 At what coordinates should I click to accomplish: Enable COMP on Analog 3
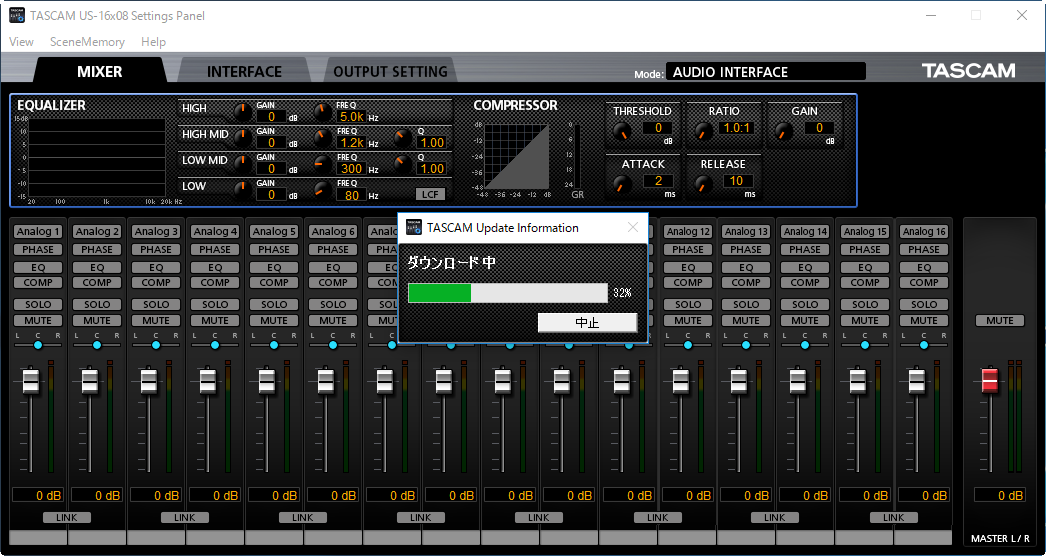point(156,282)
